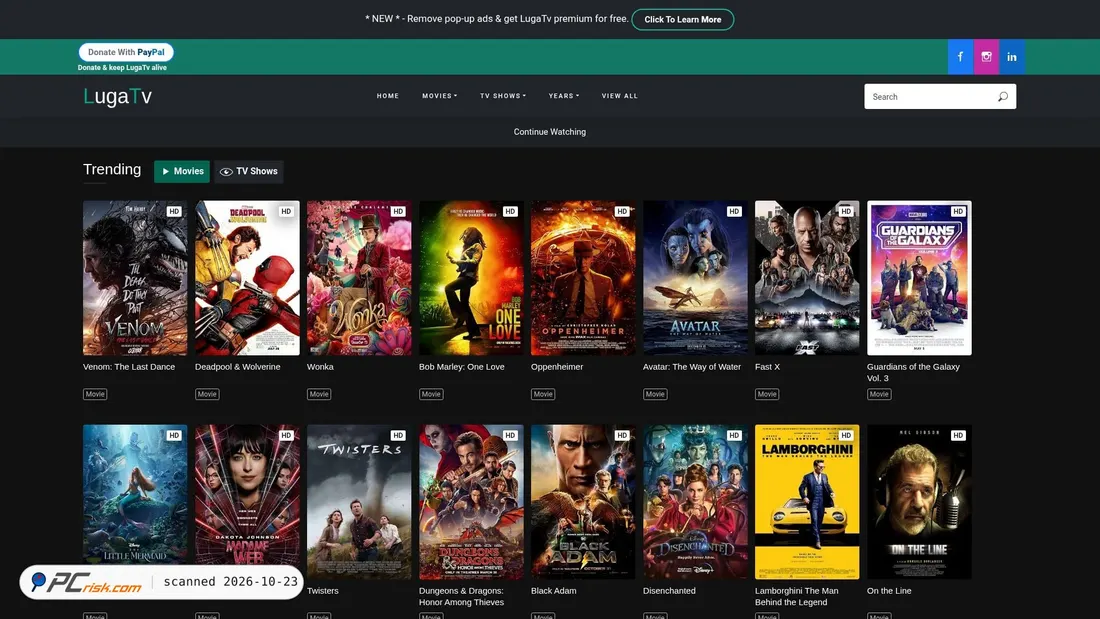Click the Movie tag under Wonka
1100x619 pixels.
coord(318,394)
